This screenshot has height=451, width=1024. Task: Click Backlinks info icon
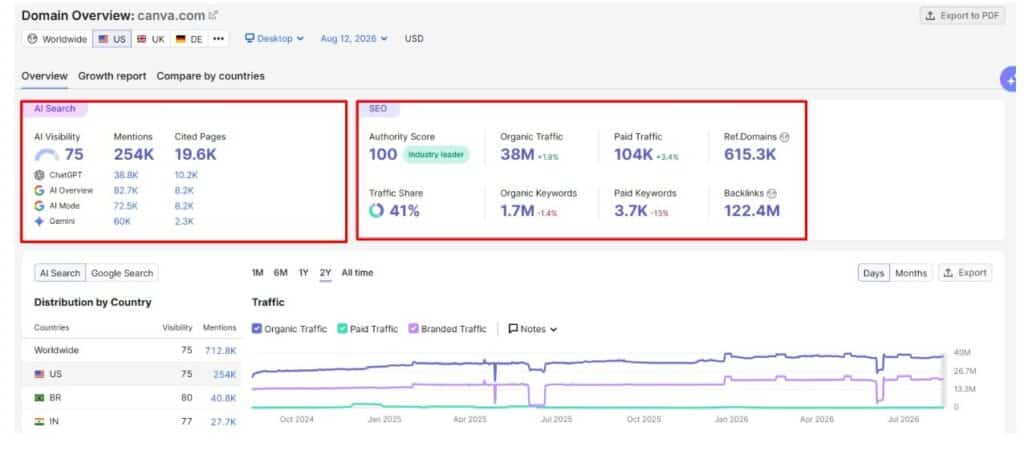pyautogui.click(x=771, y=193)
